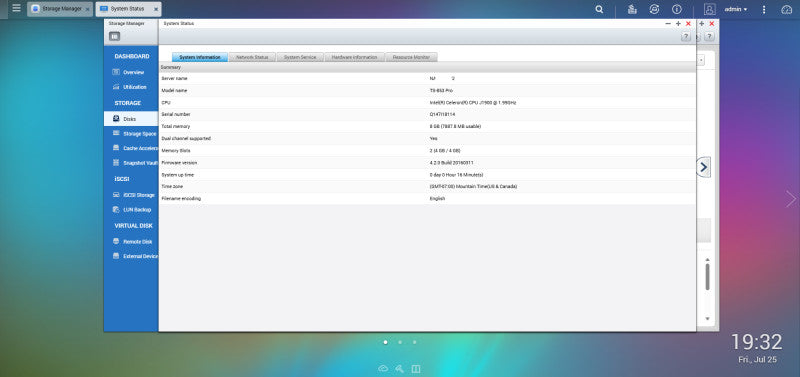Select External Device in sidebar
Screen dimensions: 800x377
(131, 256)
